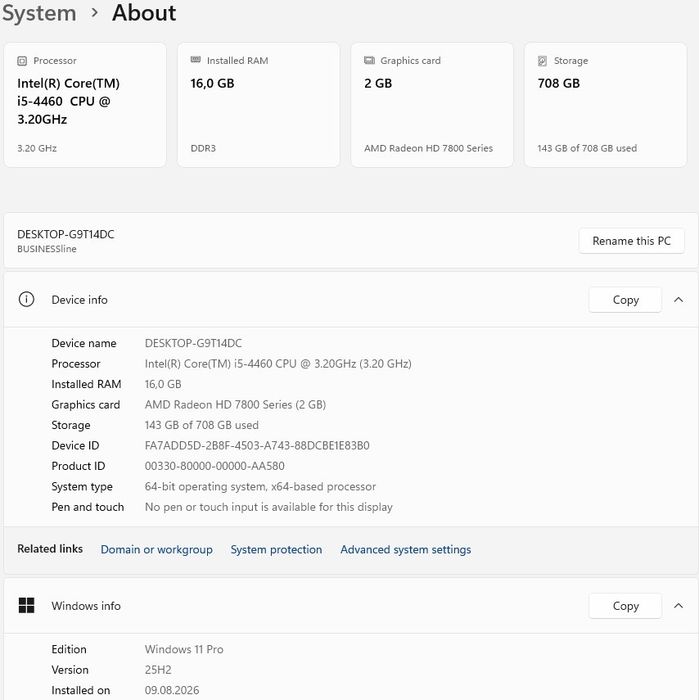Click the breadcrumb chevron between System and About
Image resolution: width=699 pixels, height=700 pixels.
tap(94, 12)
